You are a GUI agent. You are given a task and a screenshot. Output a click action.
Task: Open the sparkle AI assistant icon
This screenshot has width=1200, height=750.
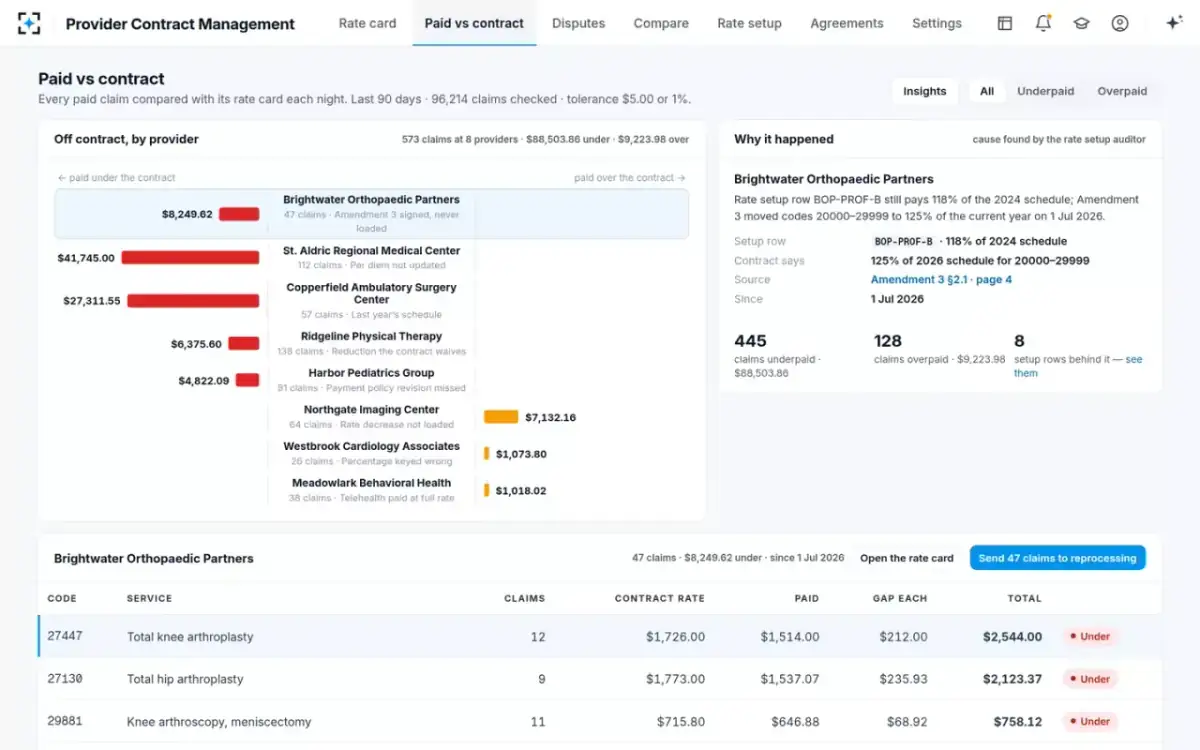click(x=1174, y=23)
